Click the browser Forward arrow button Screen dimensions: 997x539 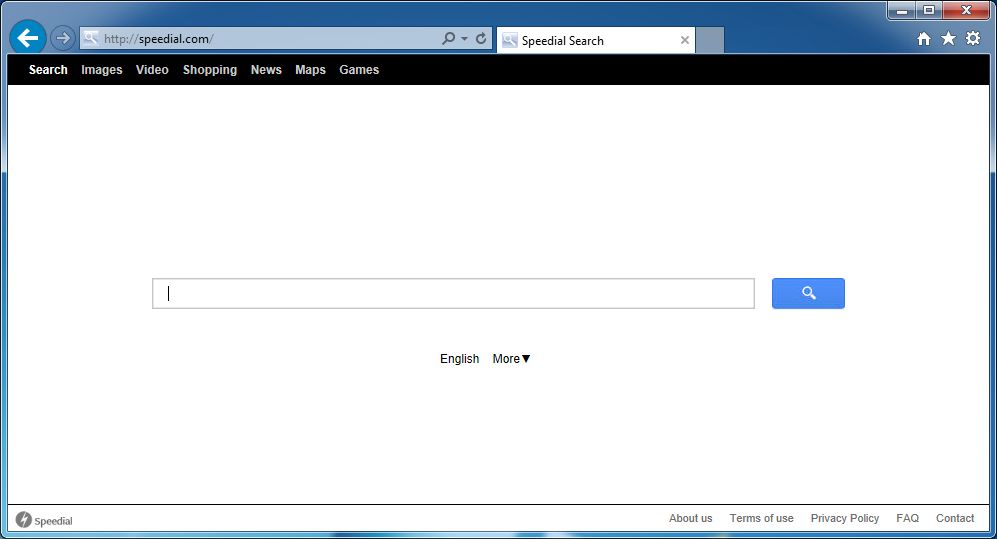point(62,38)
